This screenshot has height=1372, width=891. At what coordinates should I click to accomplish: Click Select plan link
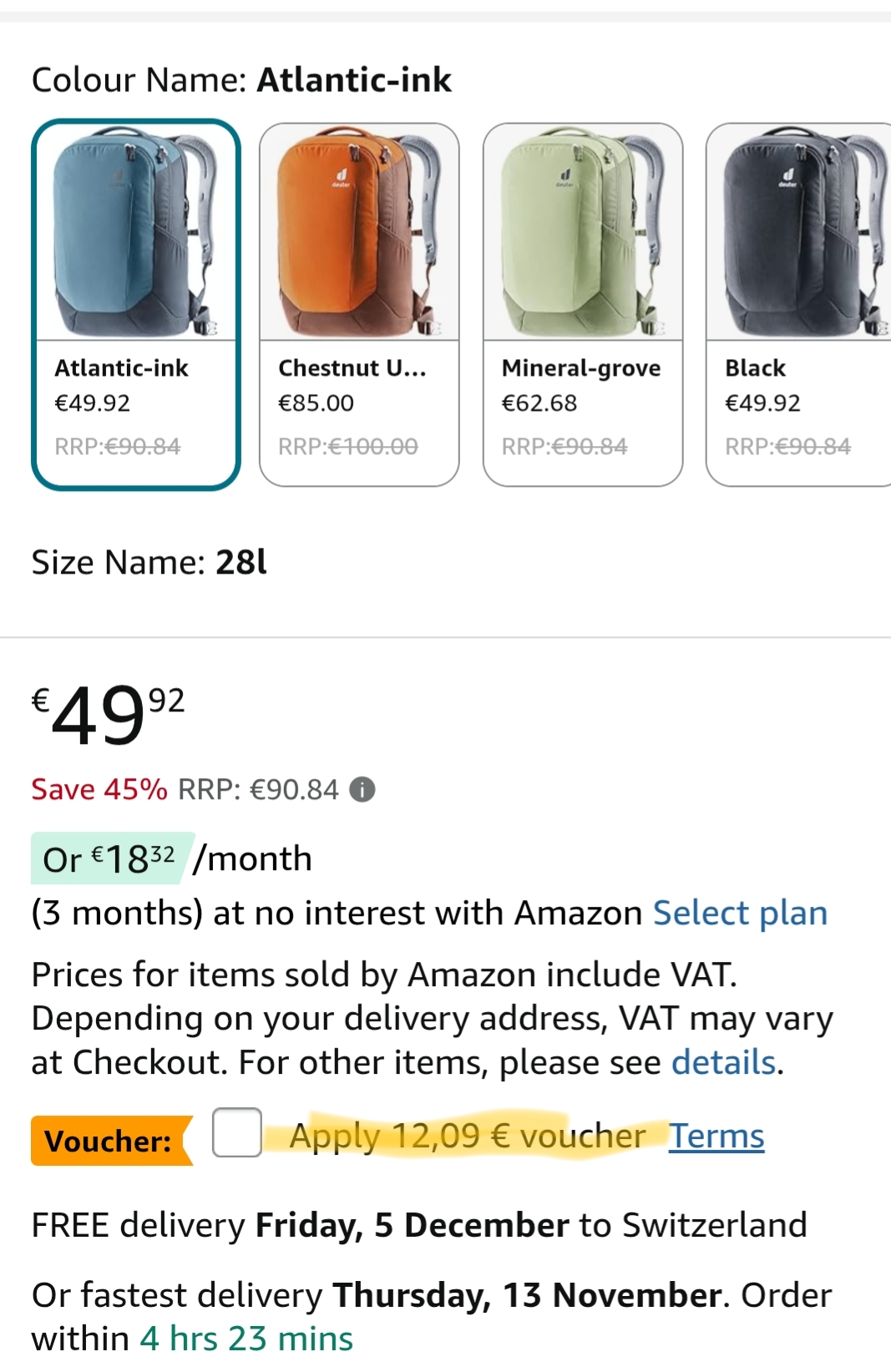click(x=740, y=913)
